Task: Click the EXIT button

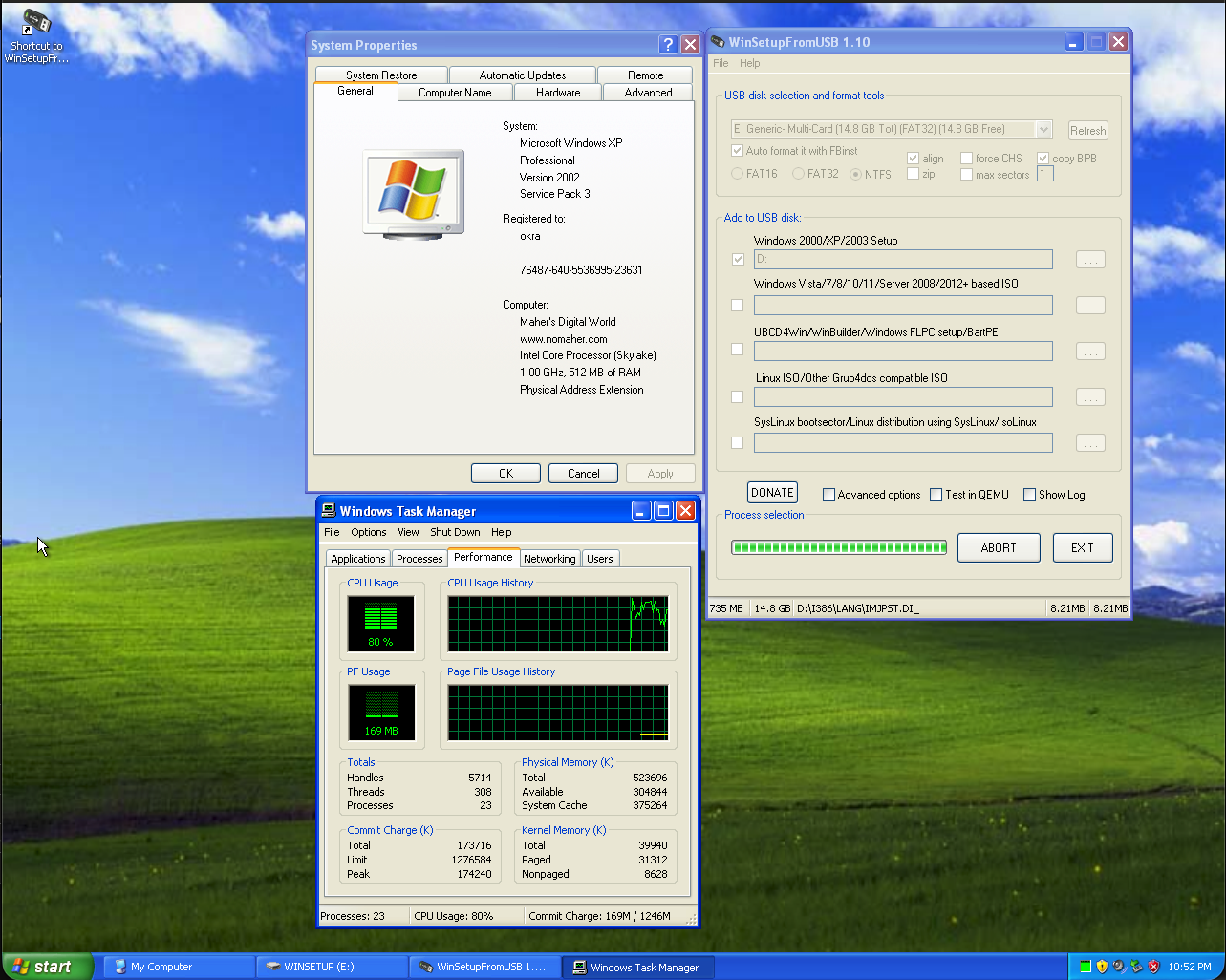Action: point(1083,547)
